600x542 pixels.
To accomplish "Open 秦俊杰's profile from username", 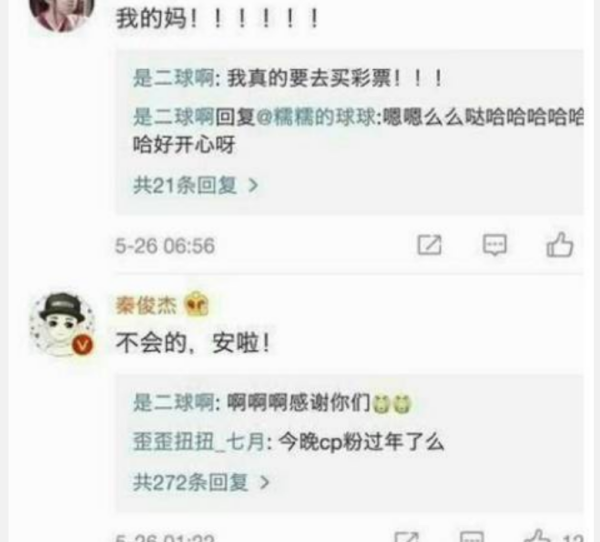I will point(146,306).
